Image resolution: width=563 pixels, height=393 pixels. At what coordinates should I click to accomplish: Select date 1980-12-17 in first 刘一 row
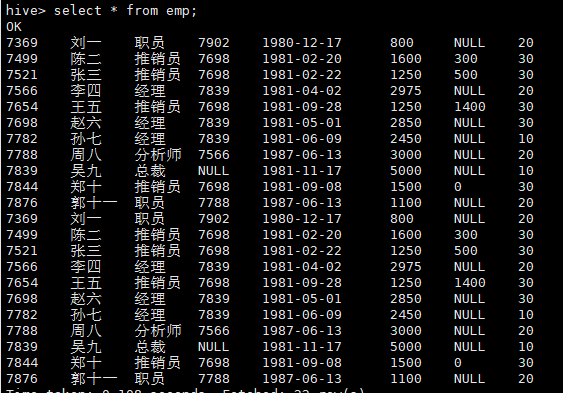tap(302, 43)
